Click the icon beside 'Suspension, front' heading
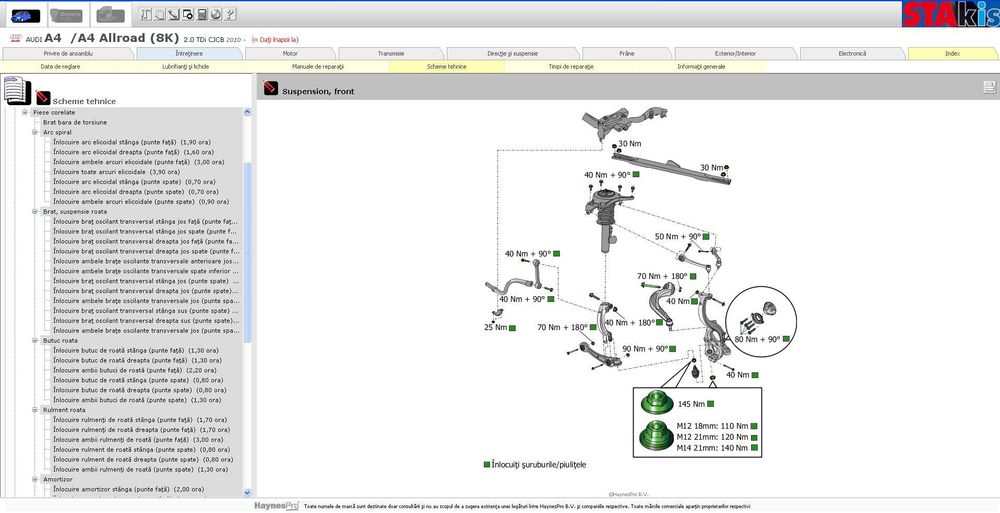 click(x=271, y=88)
